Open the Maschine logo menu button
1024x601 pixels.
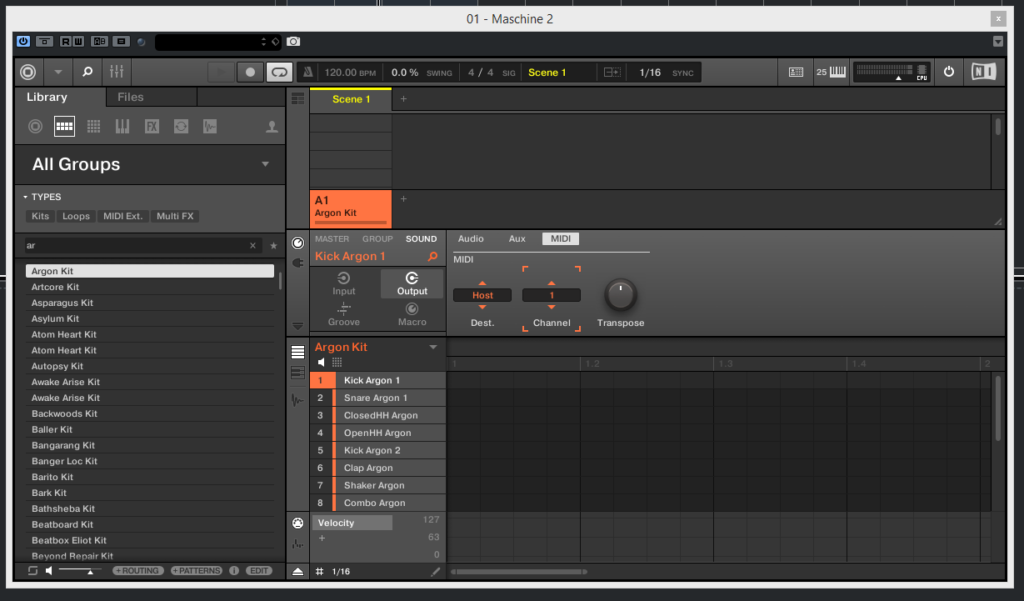pos(28,72)
